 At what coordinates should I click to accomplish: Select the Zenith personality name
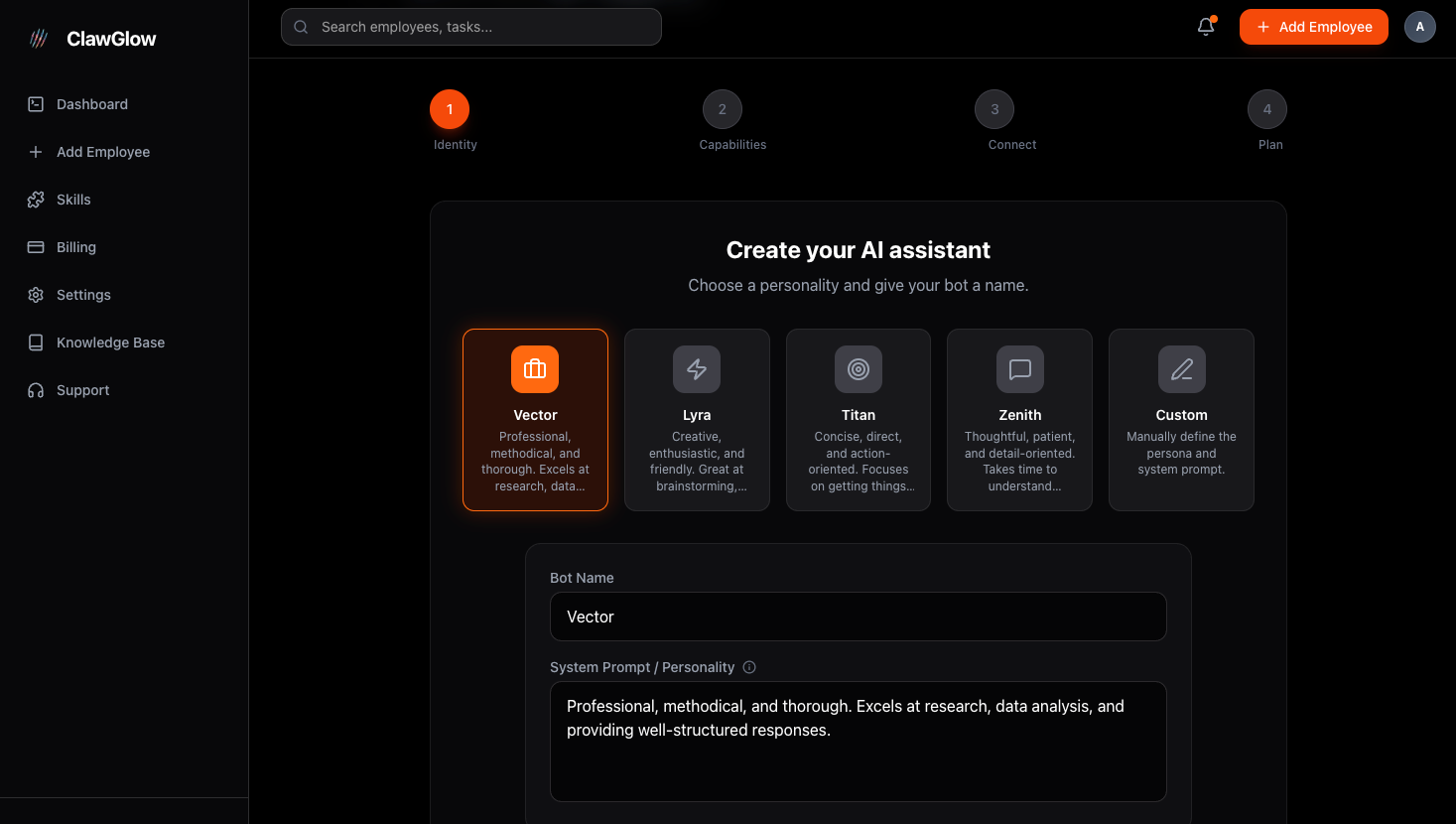[1020, 415]
